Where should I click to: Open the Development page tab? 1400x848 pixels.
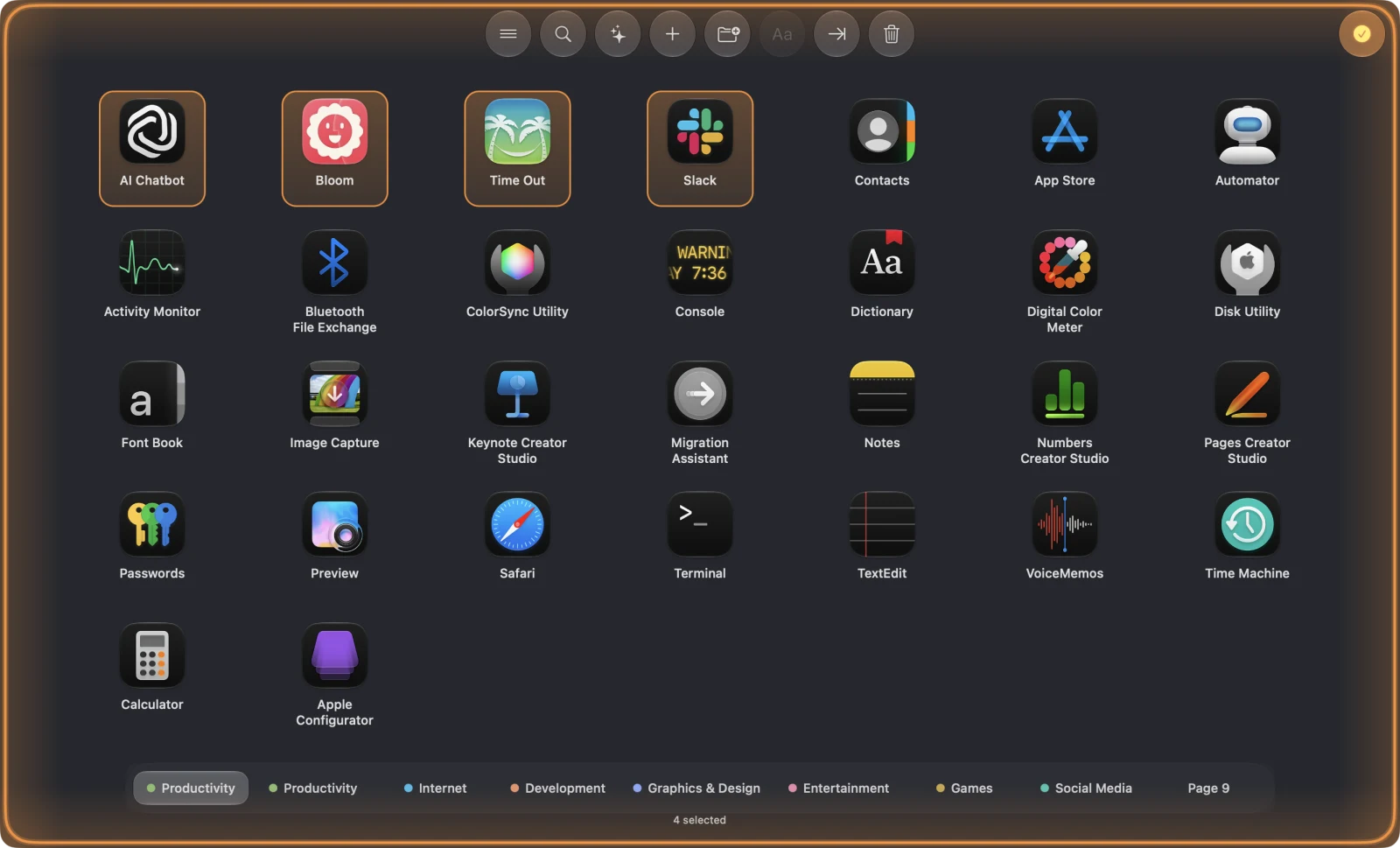pos(557,788)
